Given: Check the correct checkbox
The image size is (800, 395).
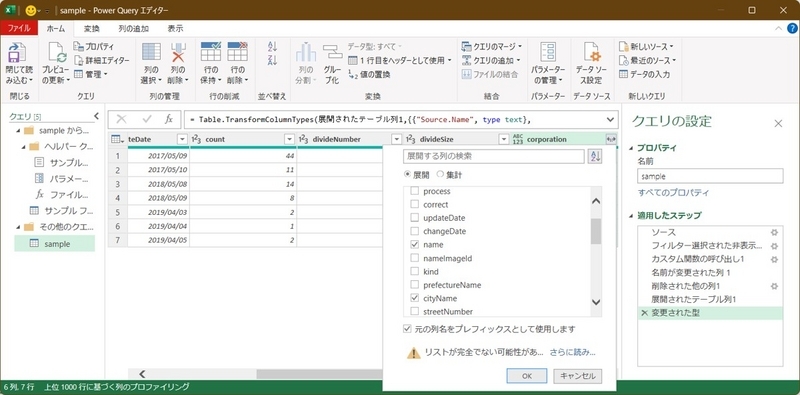Looking at the screenshot, I should tap(415, 205).
